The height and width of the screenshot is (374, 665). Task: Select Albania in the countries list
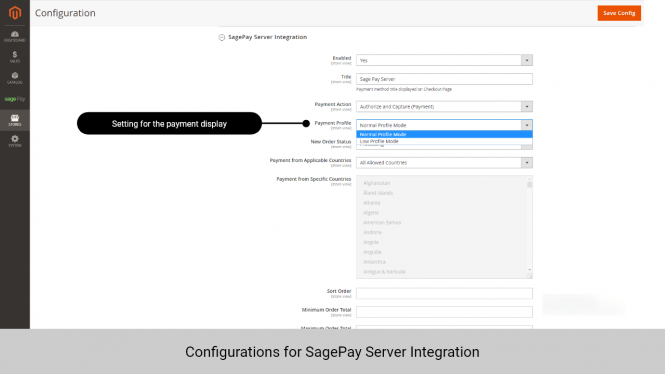click(x=372, y=203)
